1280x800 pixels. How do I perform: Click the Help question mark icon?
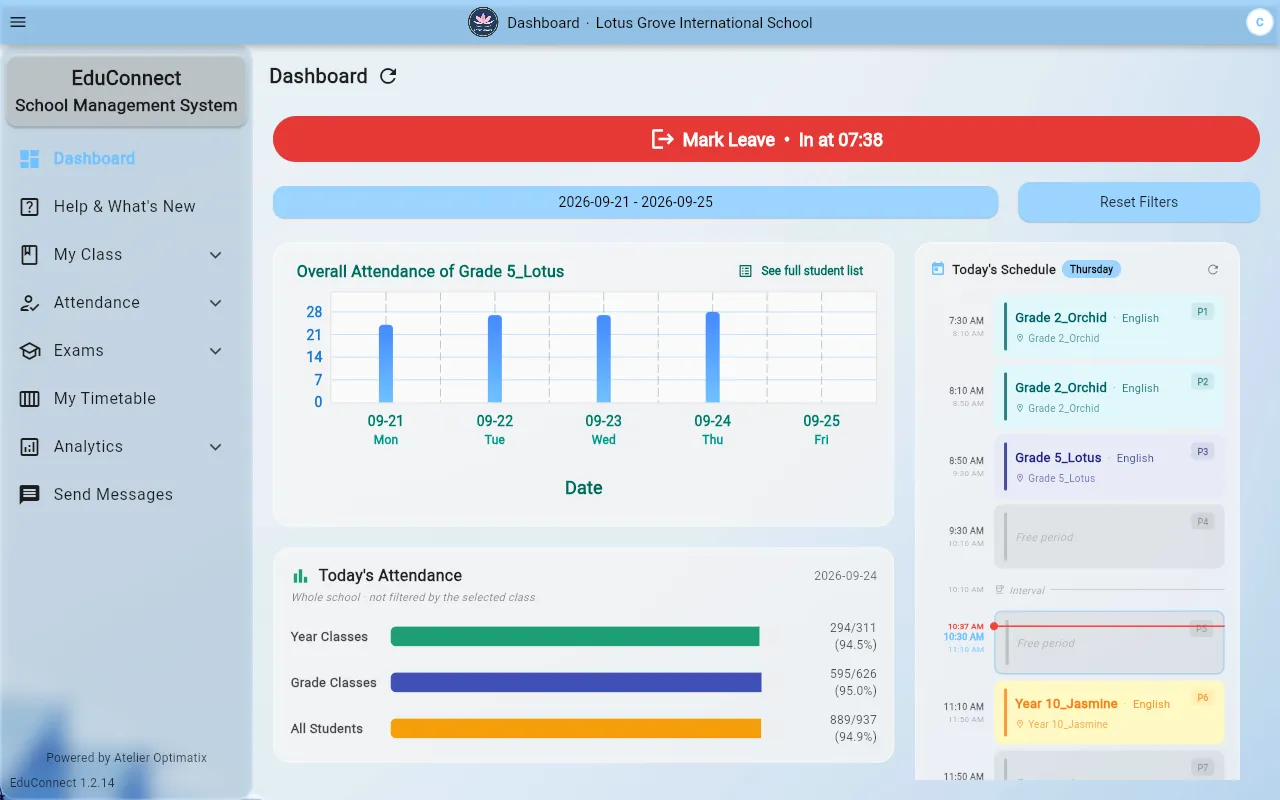pyautogui.click(x=30, y=206)
